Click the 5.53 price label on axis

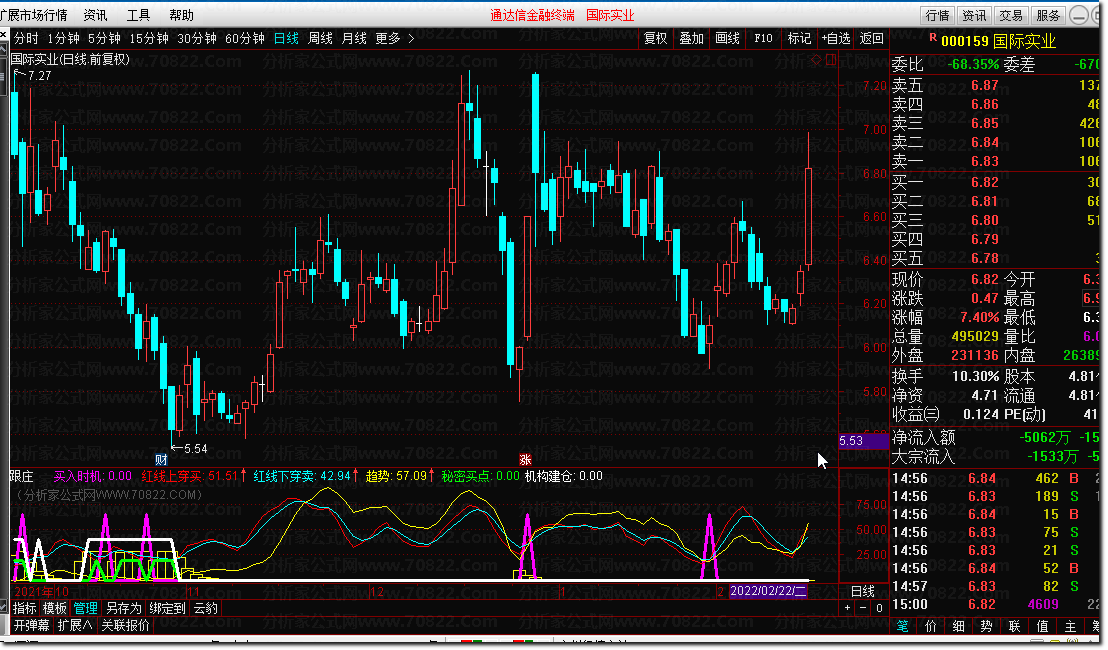[x=863, y=441]
